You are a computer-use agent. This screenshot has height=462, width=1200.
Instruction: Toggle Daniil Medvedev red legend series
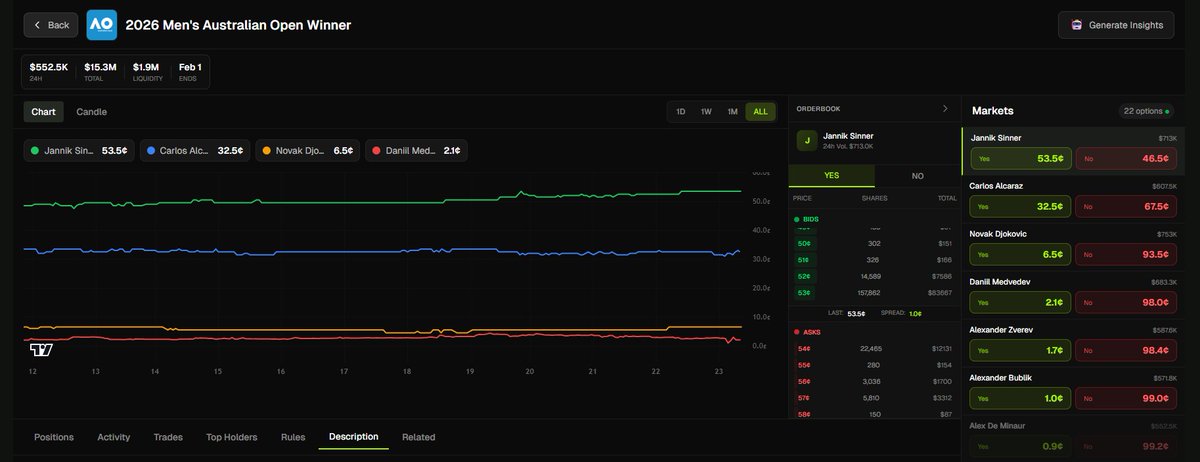tap(416, 151)
